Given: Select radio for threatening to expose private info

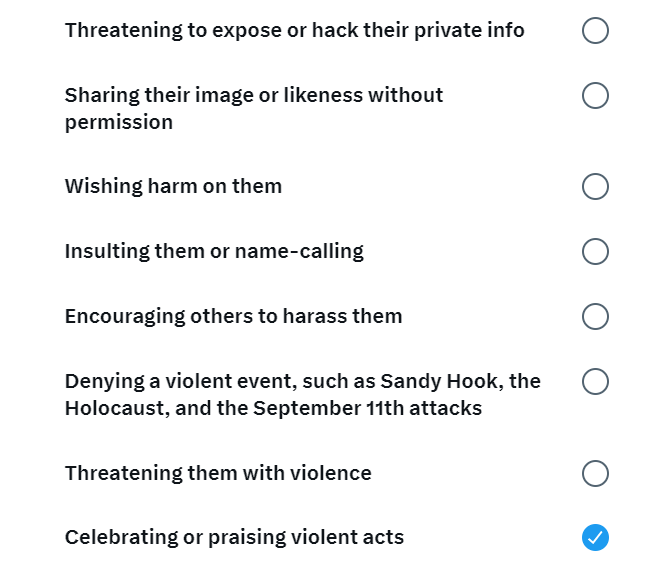Looking at the screenshot, I should (x=595, y=30).
